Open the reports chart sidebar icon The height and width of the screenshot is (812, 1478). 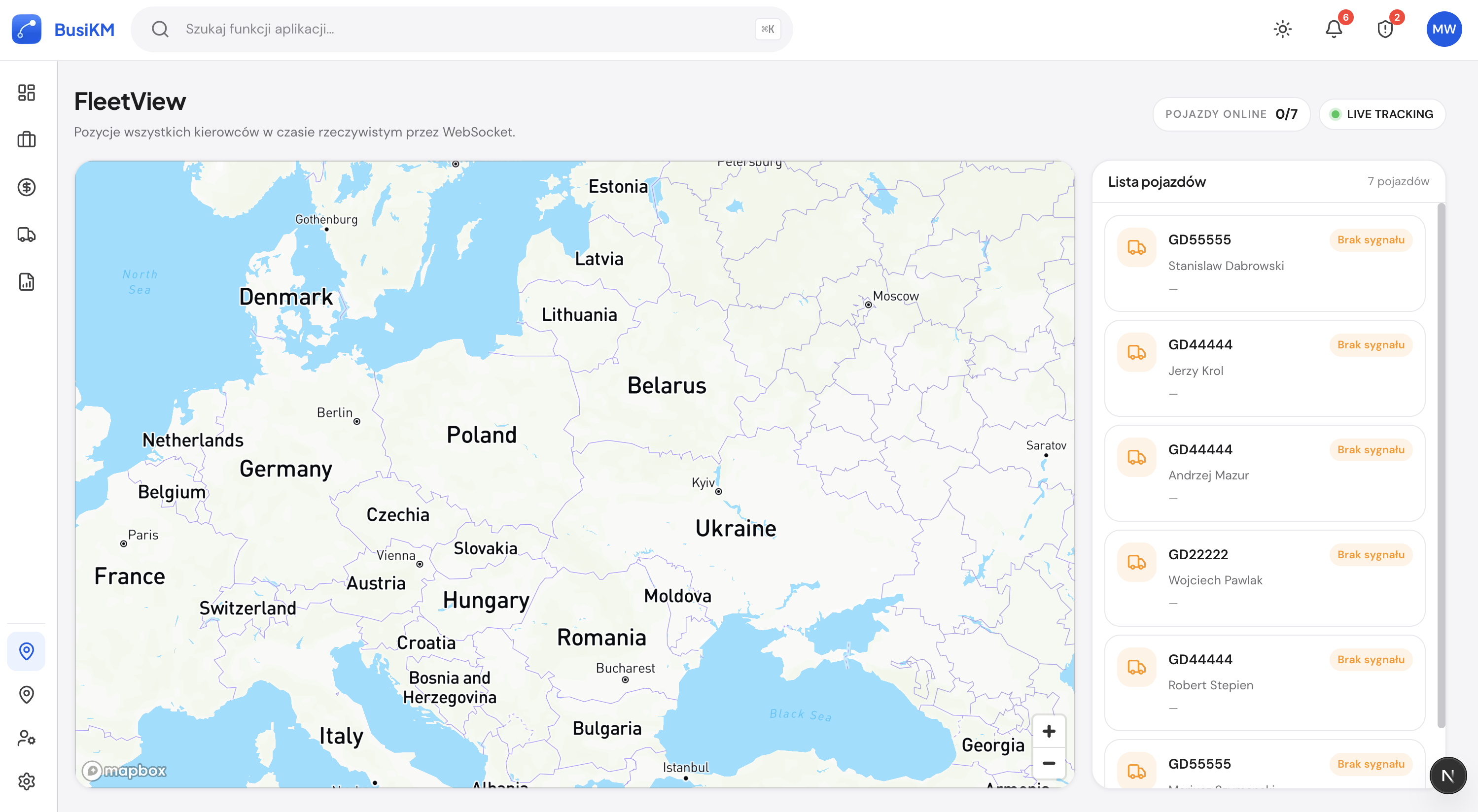click(27, 281)
